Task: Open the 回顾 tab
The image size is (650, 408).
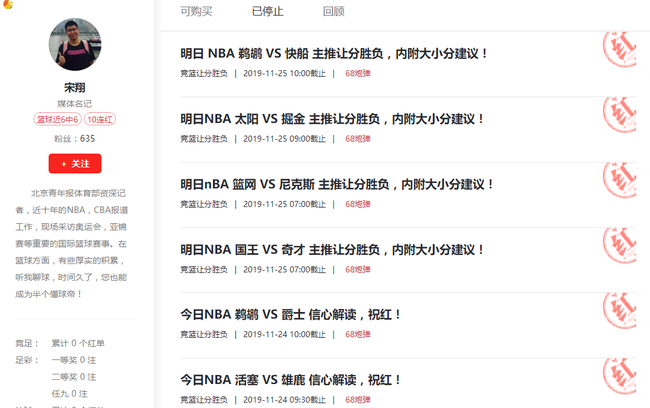Action: [334, 12]
